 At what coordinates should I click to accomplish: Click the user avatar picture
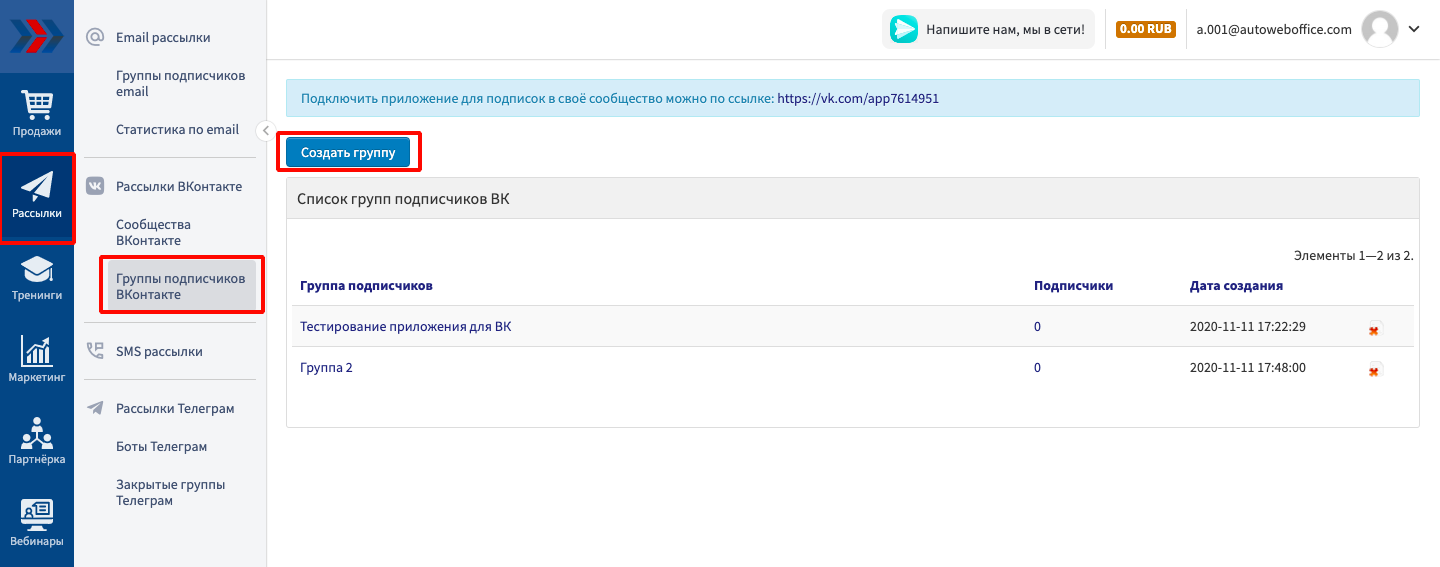pyautogui.click(x=1380, y=30)
